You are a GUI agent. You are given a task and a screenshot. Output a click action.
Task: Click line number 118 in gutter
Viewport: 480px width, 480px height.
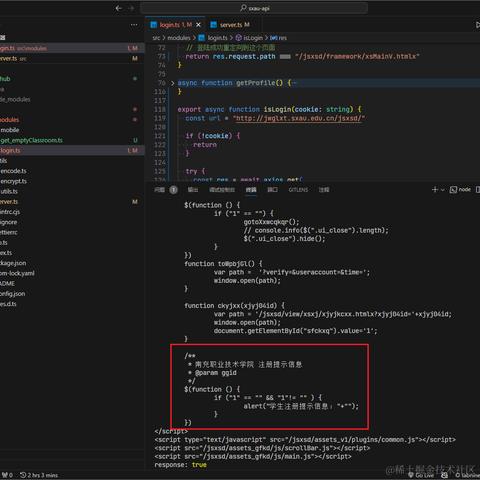coord(160,109)
